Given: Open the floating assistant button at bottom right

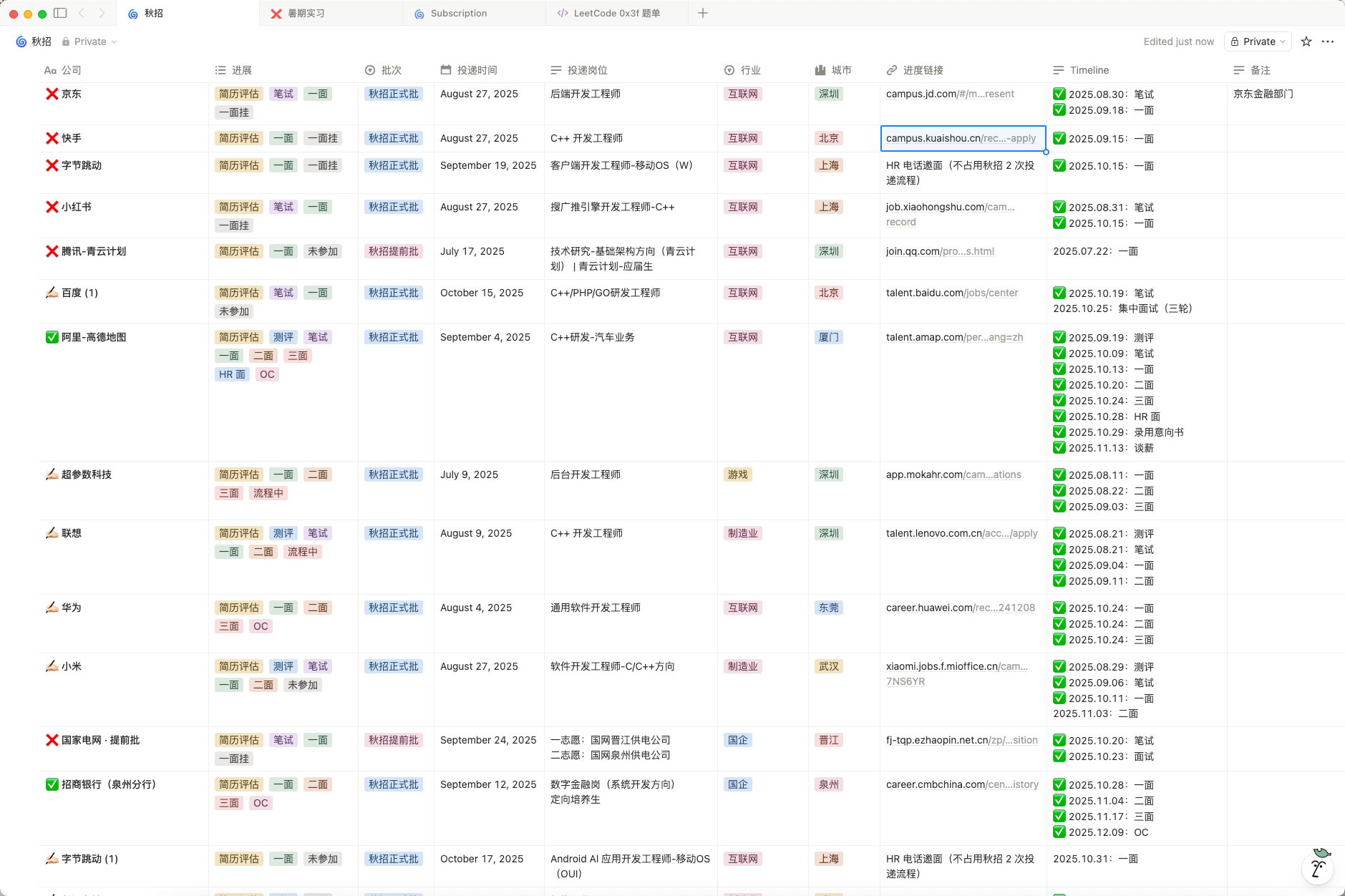Looking at the screenshot, I should point(1318,869).
